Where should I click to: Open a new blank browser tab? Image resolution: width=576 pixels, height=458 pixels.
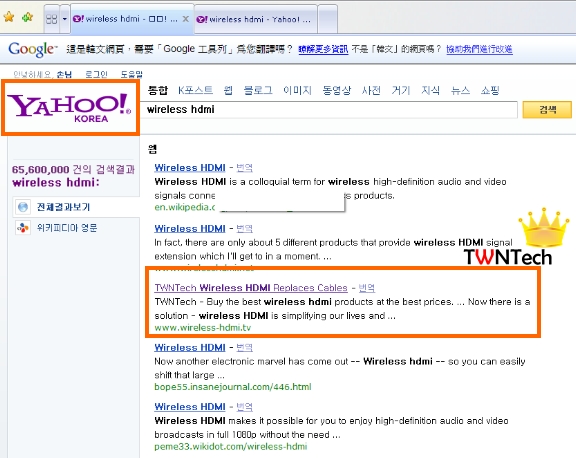tap(327, 19)
